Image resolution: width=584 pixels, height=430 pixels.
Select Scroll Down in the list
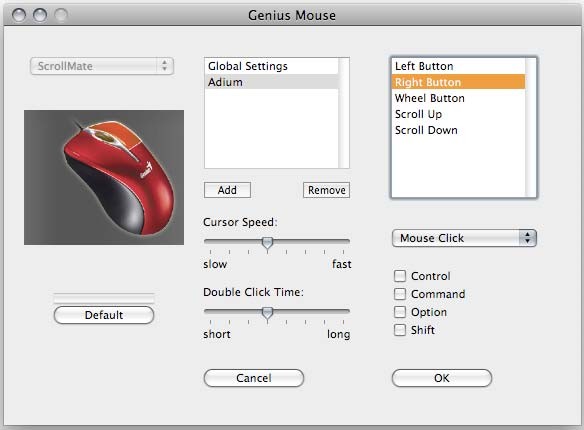tap(458, 130)
